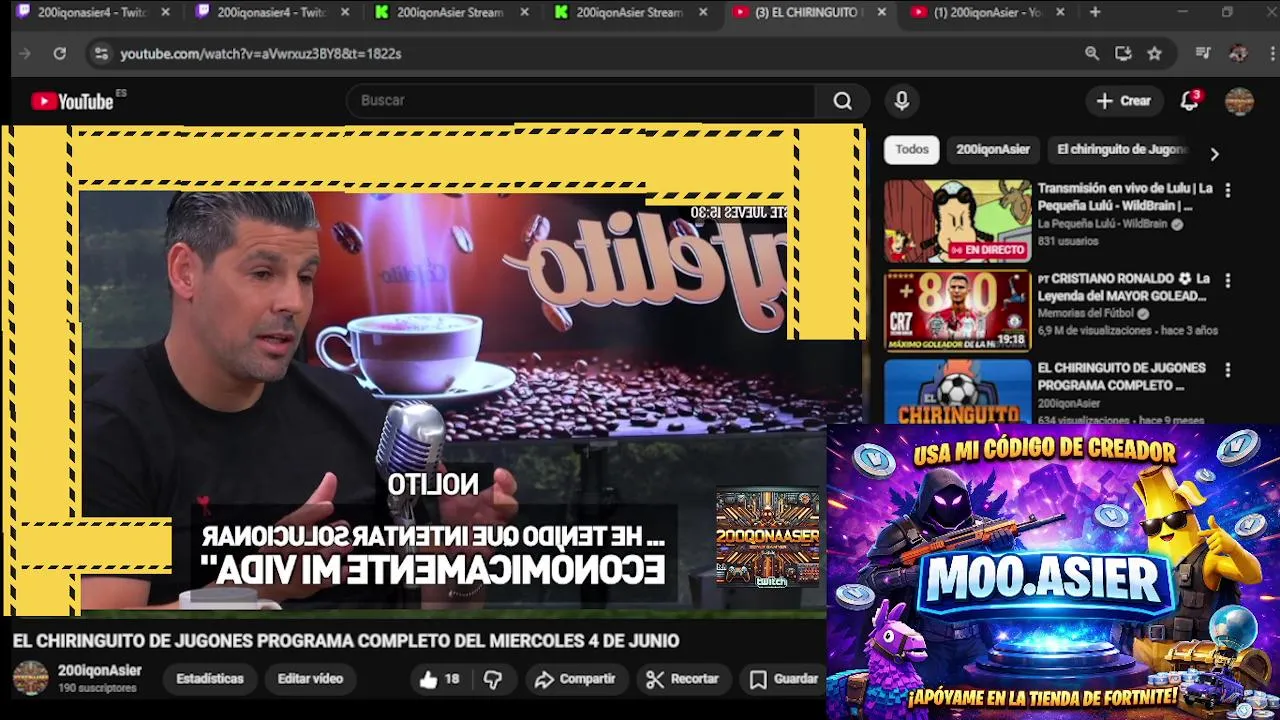This screenshot has height=720, width=1280.
Task: Close the first 200iqonAsier Stream tab
Action: click(524, 12)
